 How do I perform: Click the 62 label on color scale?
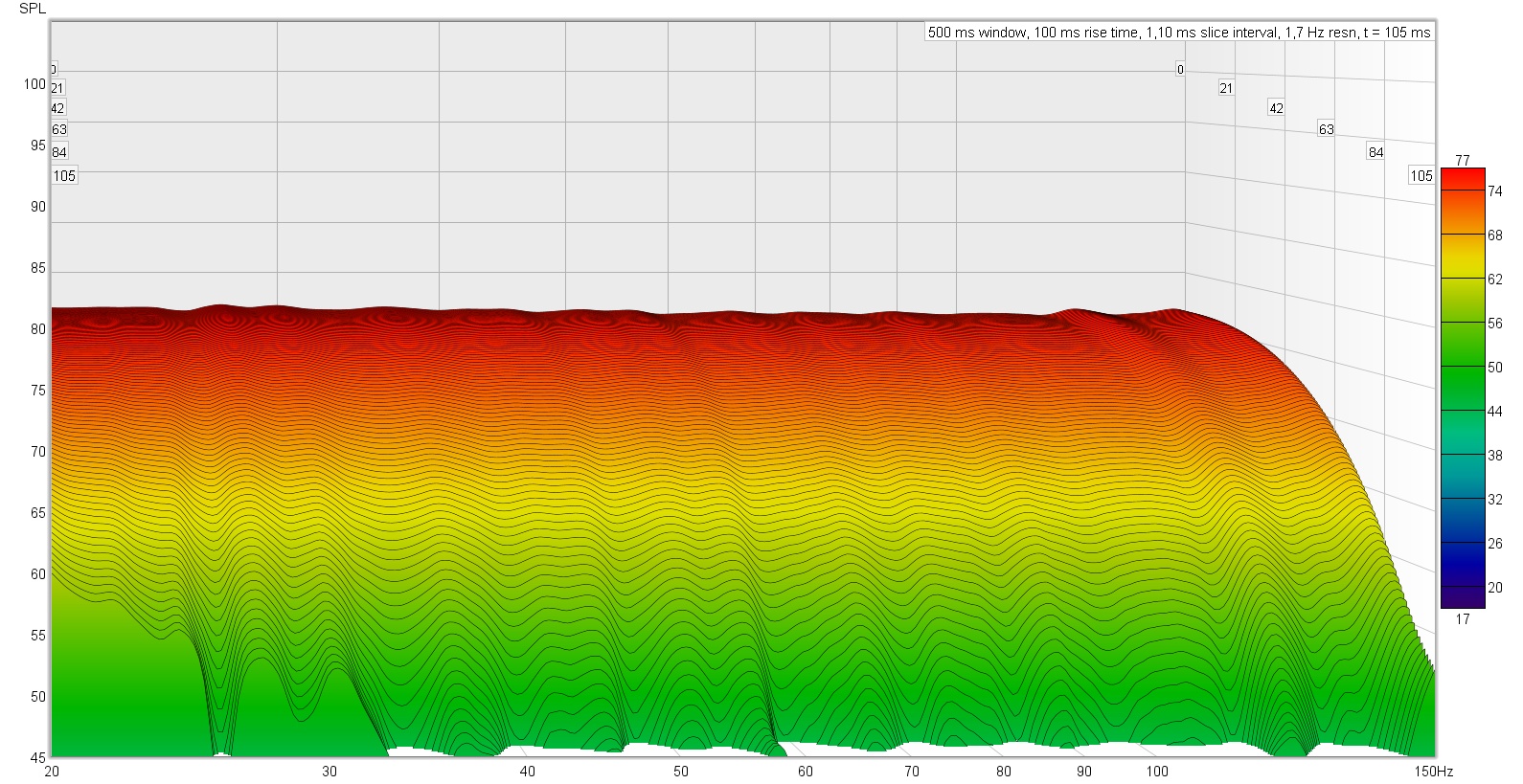1495,280
